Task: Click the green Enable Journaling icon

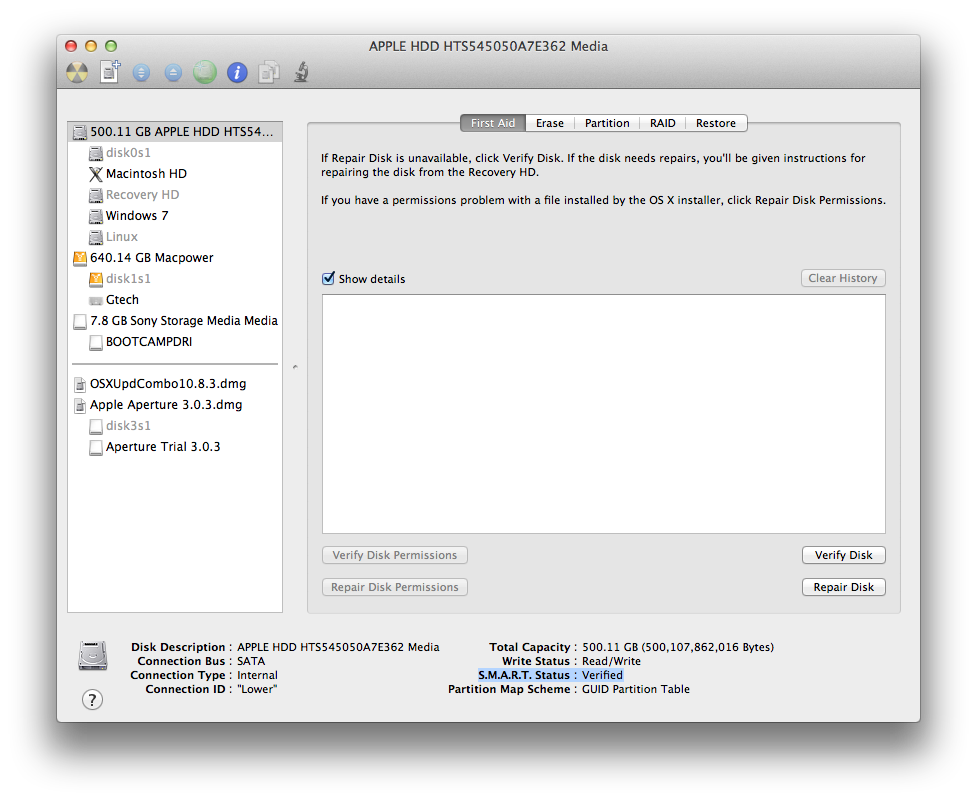Action: pyautogui.click(x=205, y=72)
